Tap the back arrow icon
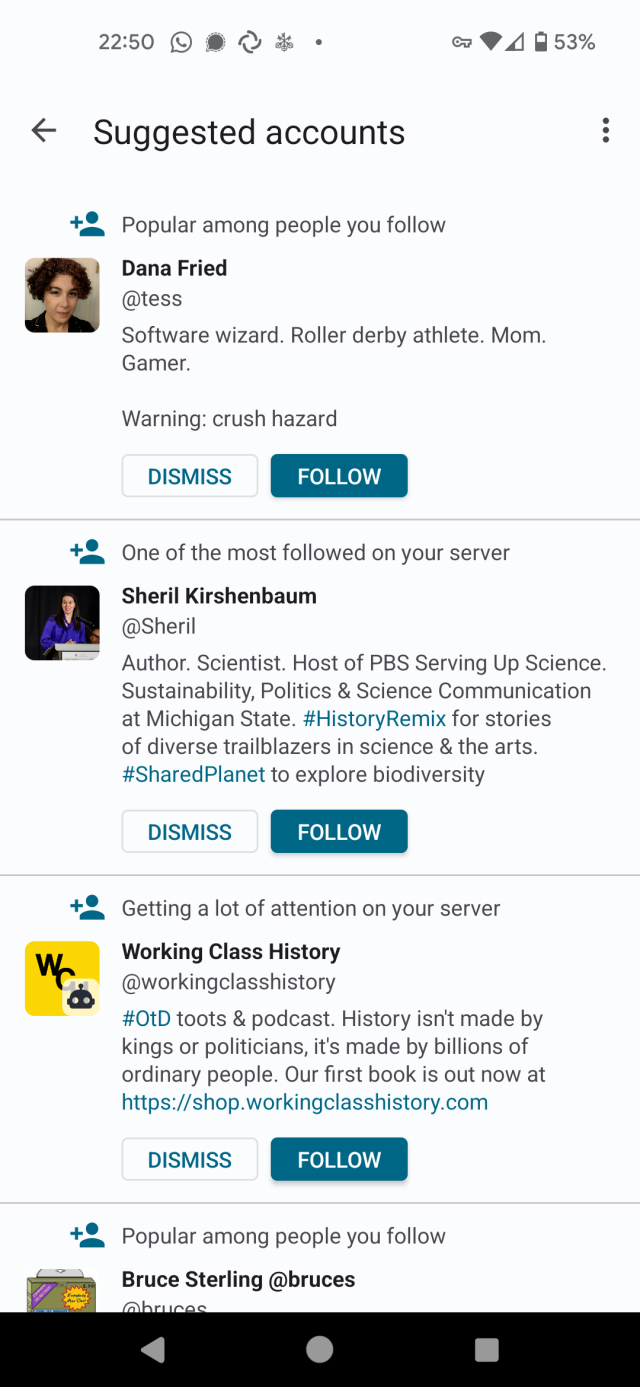The height and width of the screenshot is (1387, 640). [44, 131]
